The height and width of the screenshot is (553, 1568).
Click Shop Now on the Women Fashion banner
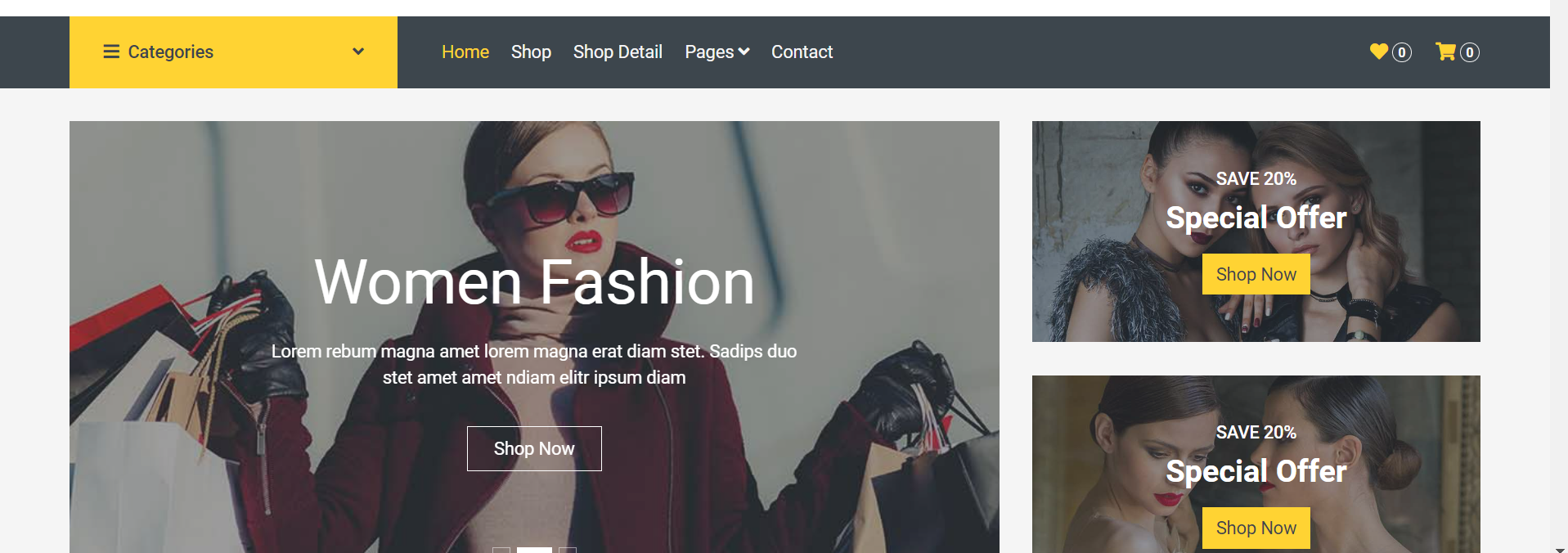tap(534, 448)
